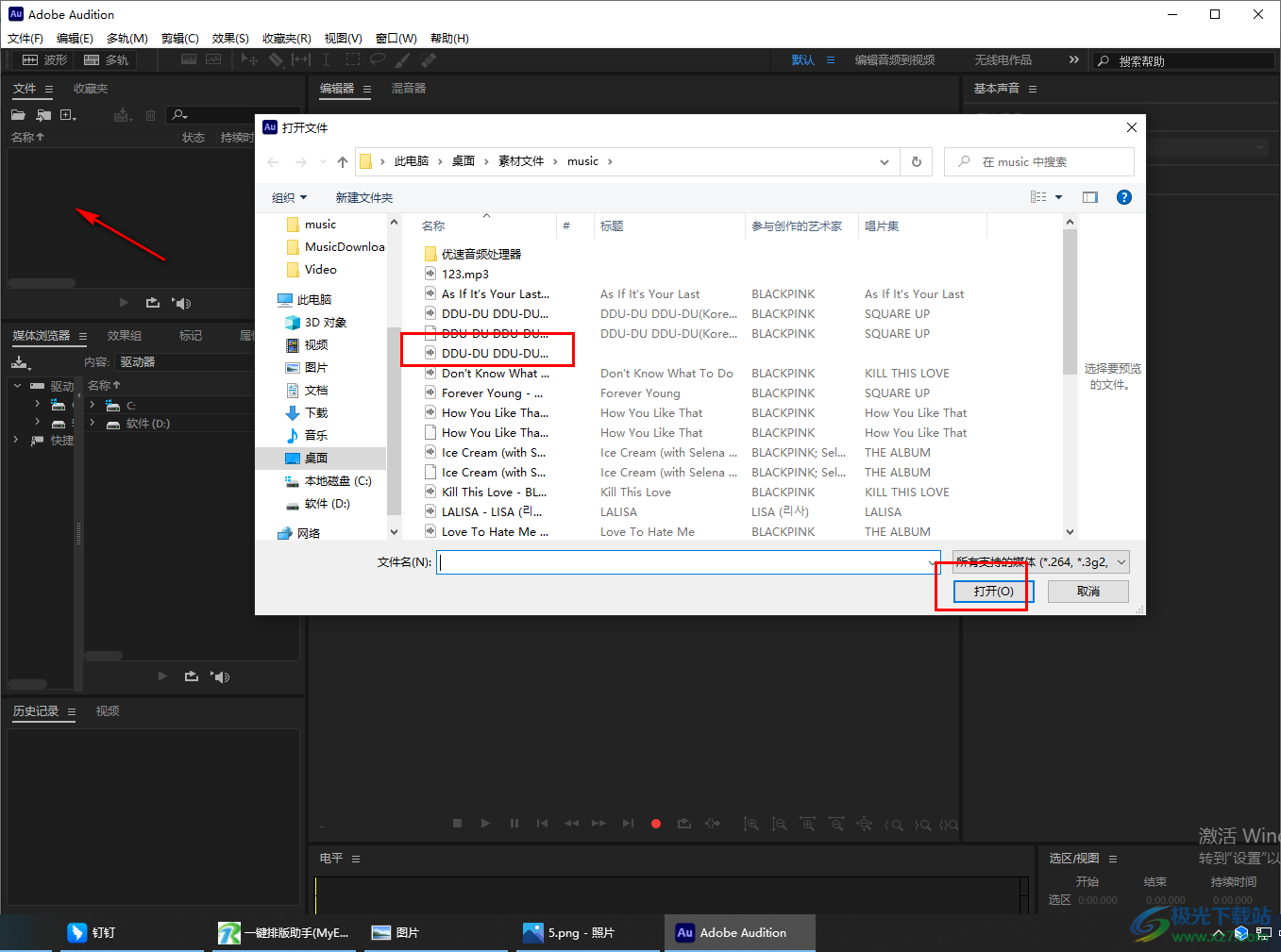The width and height of the screenshot is (1281, 952).
Task: Click the 打开(O) button
Action: pos(993,591)
